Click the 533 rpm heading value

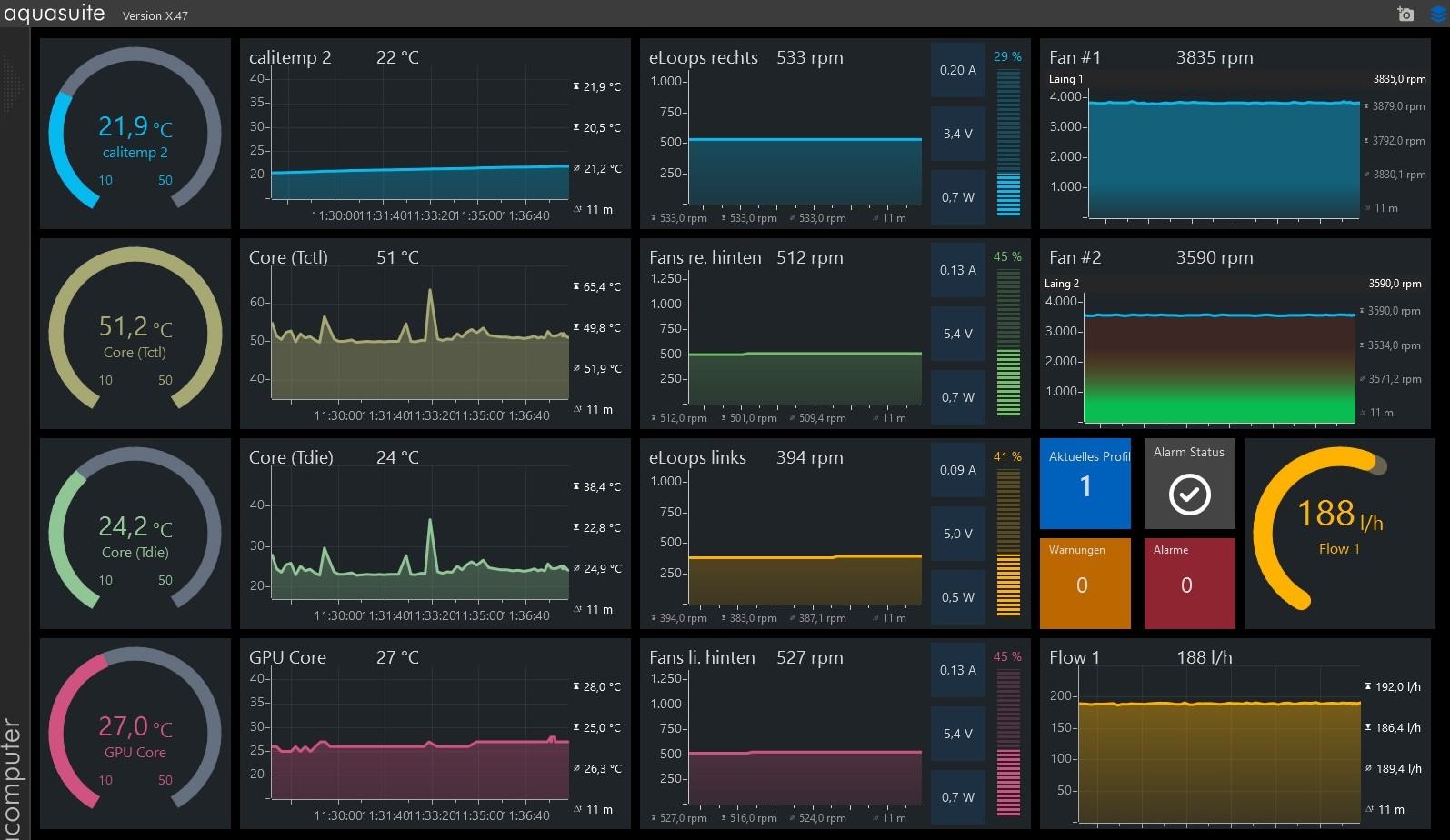[810, 57]
